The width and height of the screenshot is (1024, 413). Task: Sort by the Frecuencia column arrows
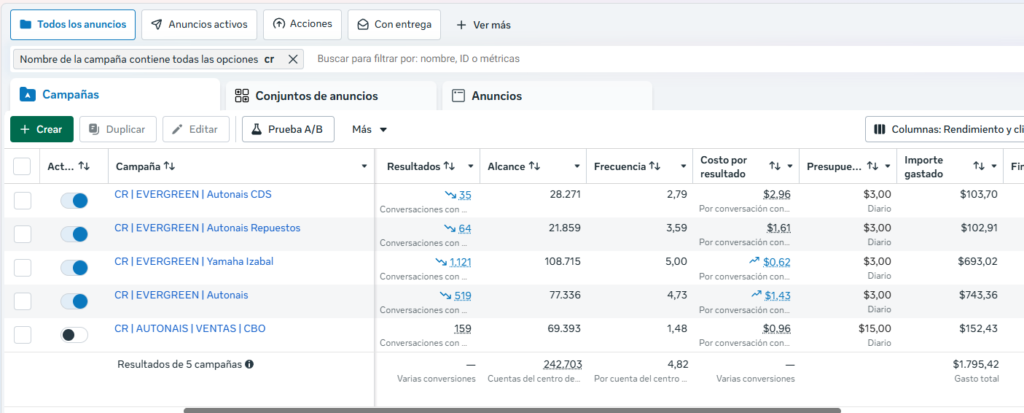(x=654, y=167)
